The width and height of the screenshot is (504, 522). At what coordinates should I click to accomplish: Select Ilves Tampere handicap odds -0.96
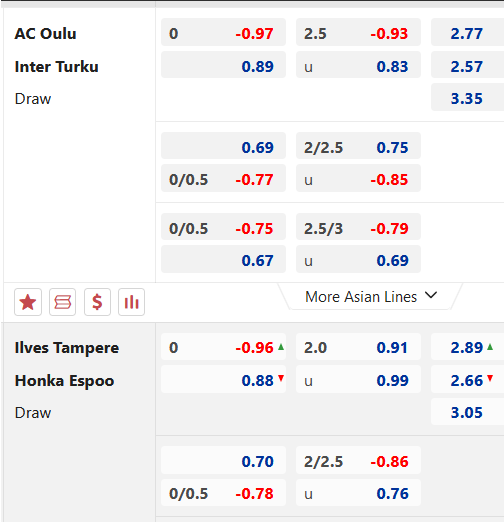[223, 347]
